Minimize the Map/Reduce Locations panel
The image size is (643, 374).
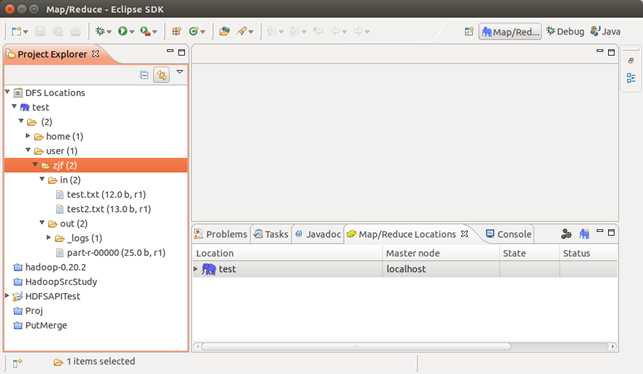(x=600, y=231)
